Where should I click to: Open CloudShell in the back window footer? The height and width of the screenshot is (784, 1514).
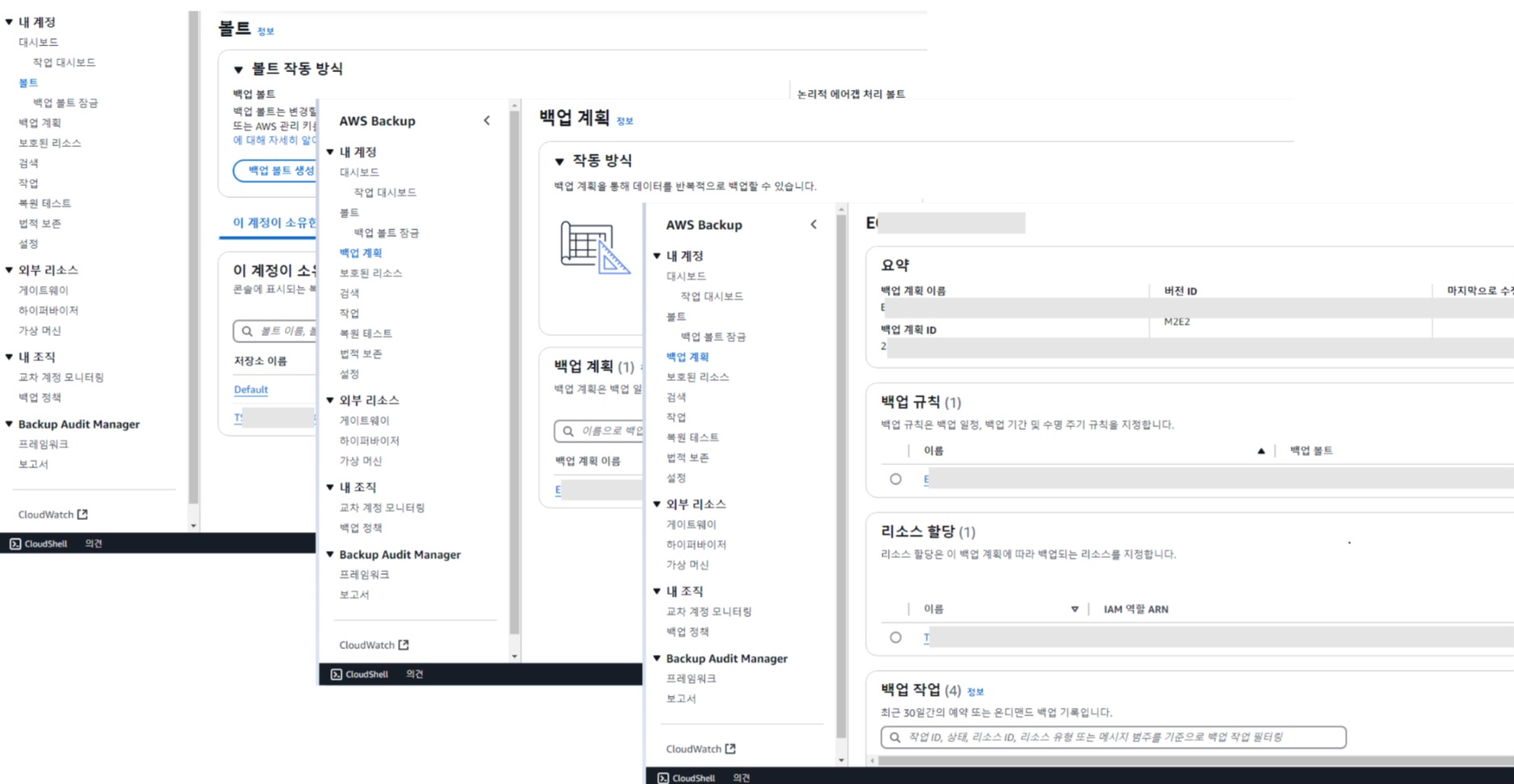tap(39, 543)
